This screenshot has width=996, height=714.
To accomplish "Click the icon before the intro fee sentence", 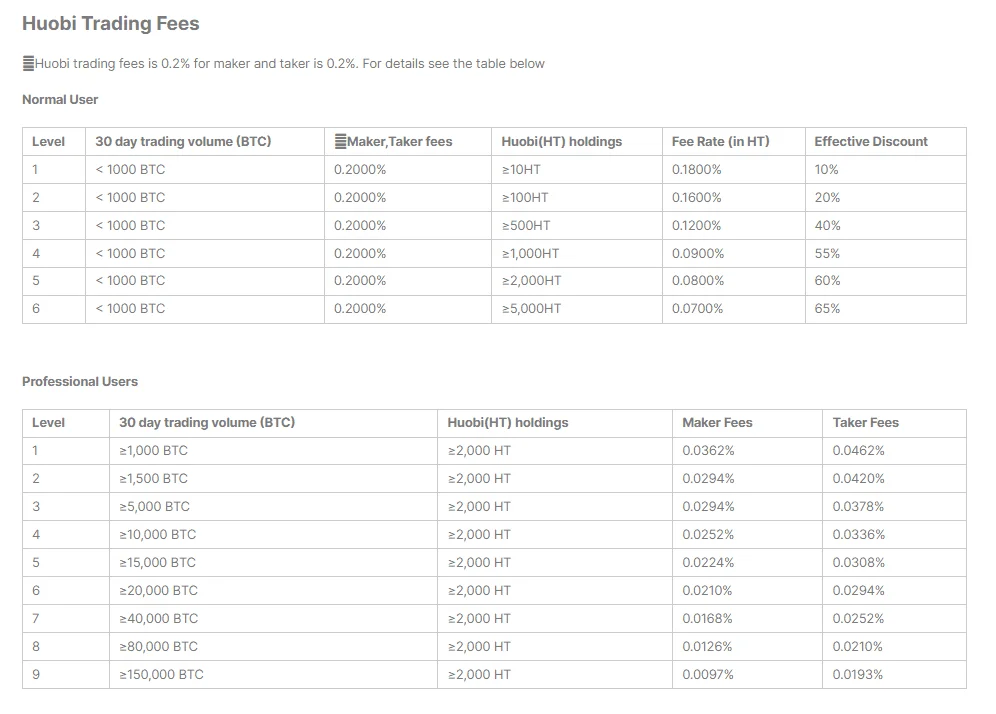I will coord(28,64).
